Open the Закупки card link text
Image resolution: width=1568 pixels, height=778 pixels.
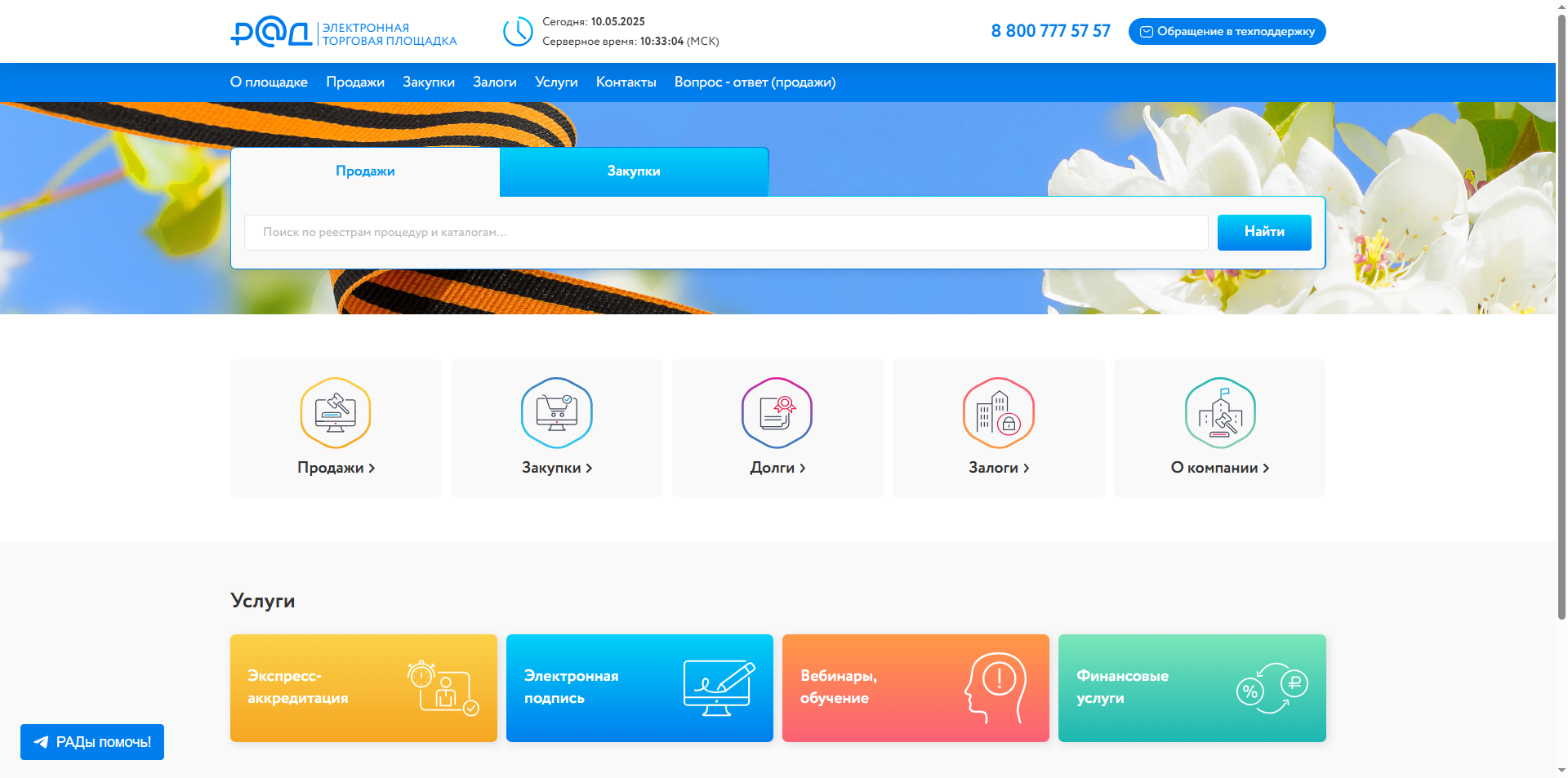click(x=551, y=468)
